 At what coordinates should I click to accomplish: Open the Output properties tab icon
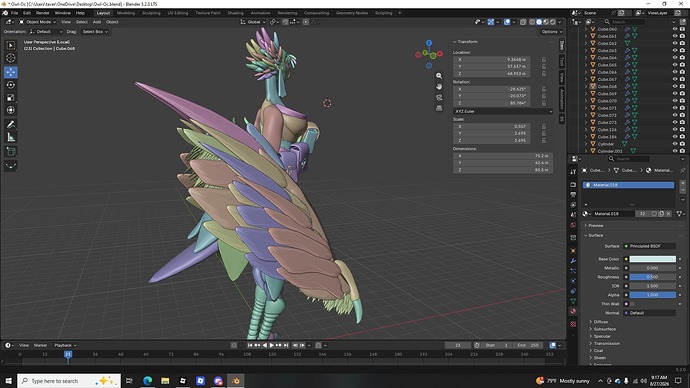click(573, 194)
